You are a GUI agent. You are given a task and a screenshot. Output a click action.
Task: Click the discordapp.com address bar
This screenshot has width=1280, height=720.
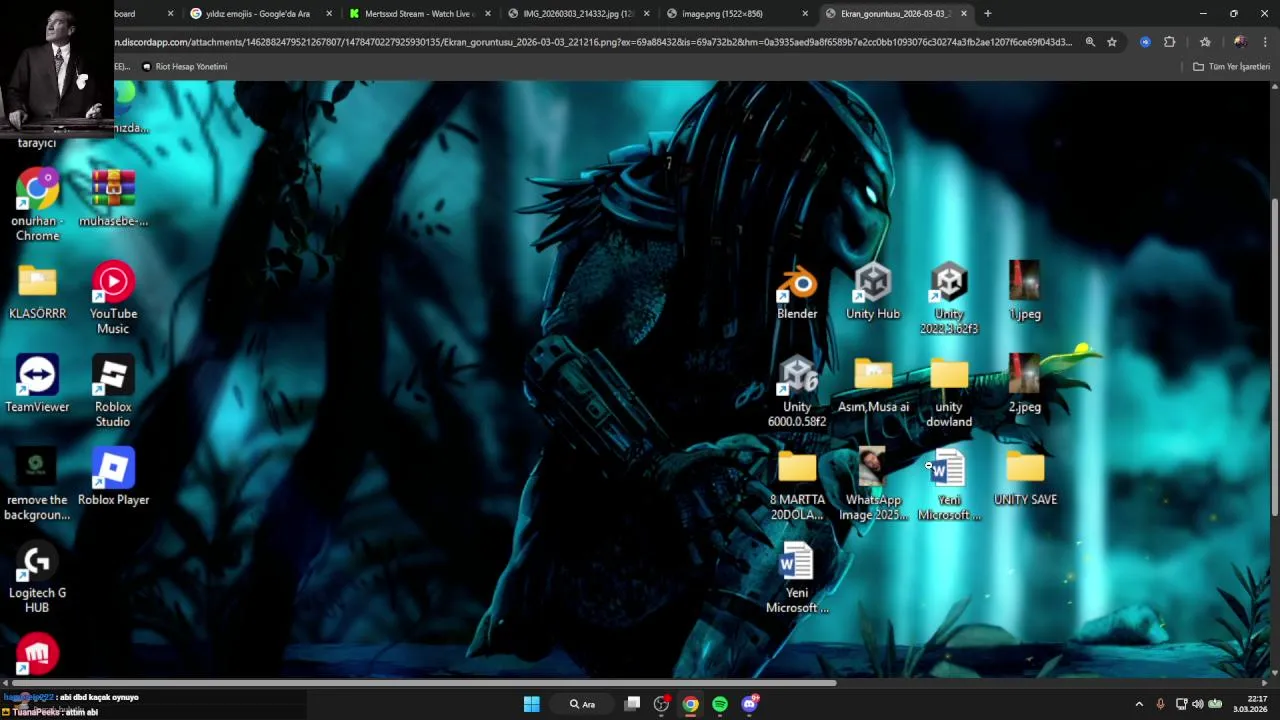593,42
